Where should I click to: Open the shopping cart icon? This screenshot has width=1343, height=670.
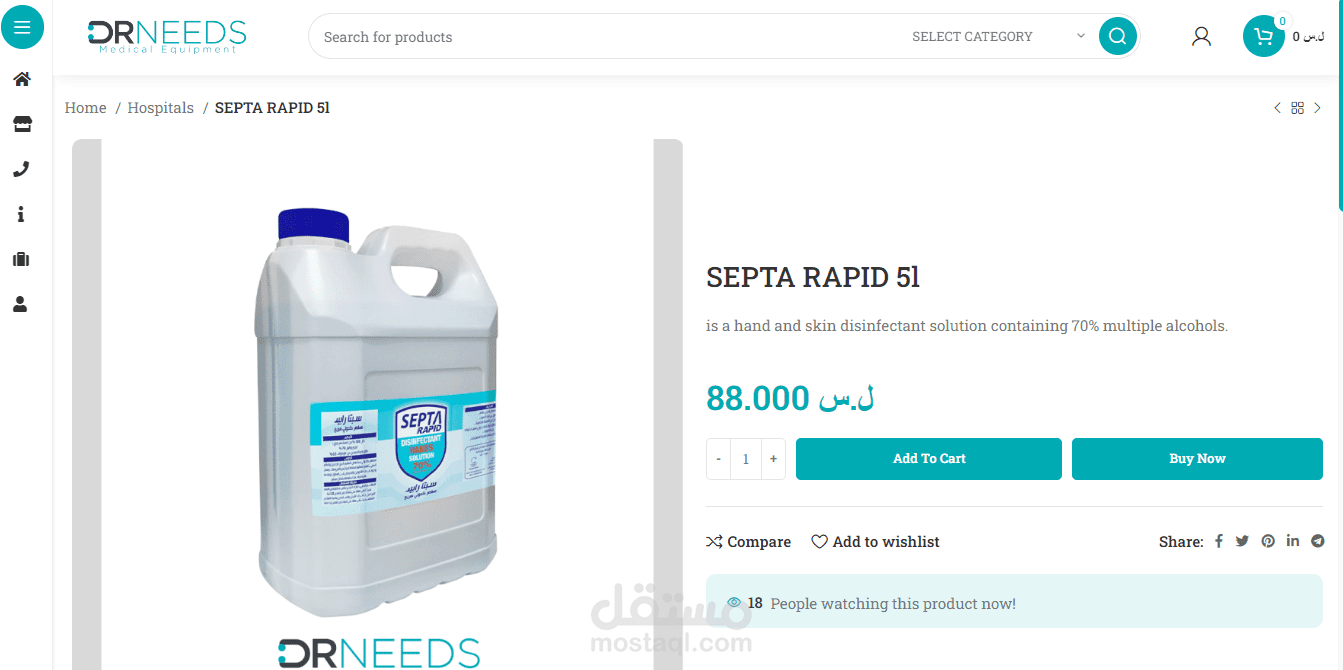(x=1264, y=37)
